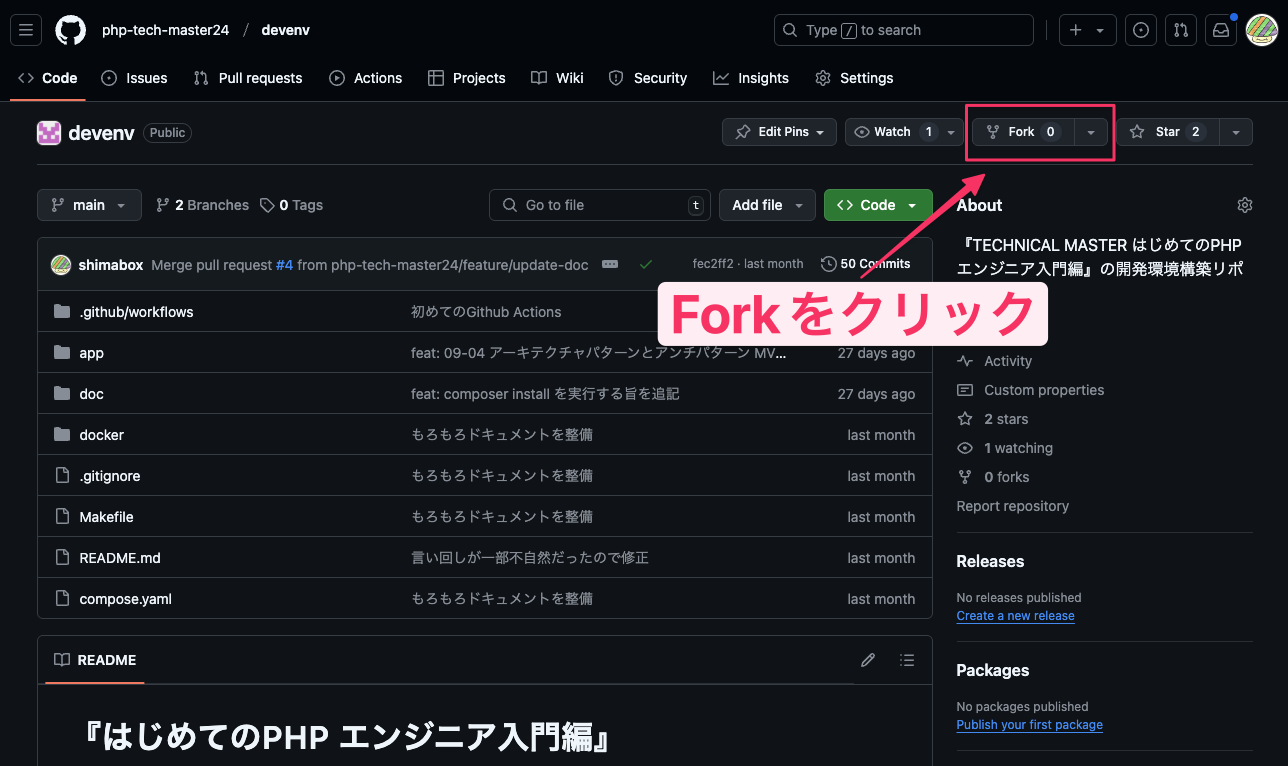Image resolution: width=1288 pixels, height=766 pixels.
Task: Click the docker folder icon
Action: 62,435
